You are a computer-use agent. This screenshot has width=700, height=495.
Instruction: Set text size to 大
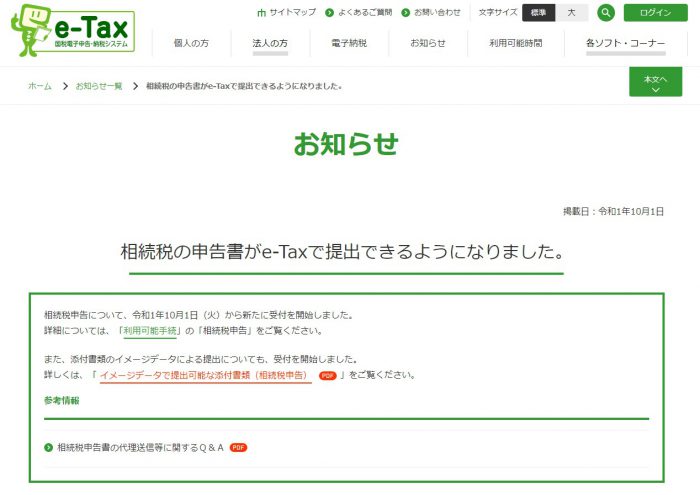click(571, 13)
